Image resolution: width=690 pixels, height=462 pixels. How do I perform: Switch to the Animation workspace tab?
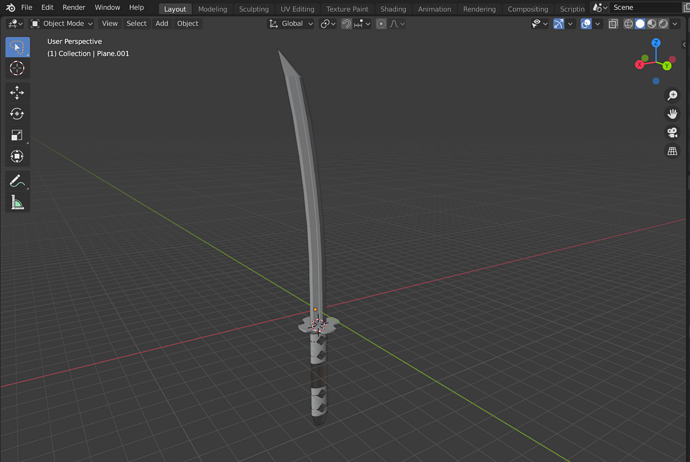434,9
